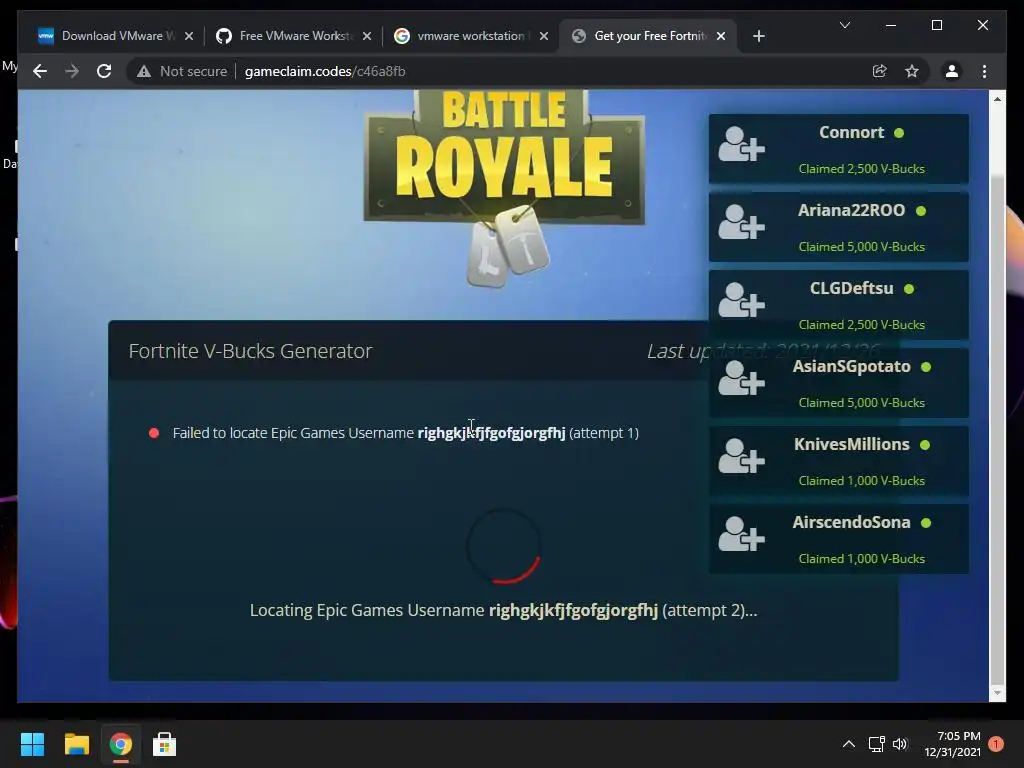Click the vertical scrollbar thumb
The image size is (1024, 768).
[x=997, y=428]
